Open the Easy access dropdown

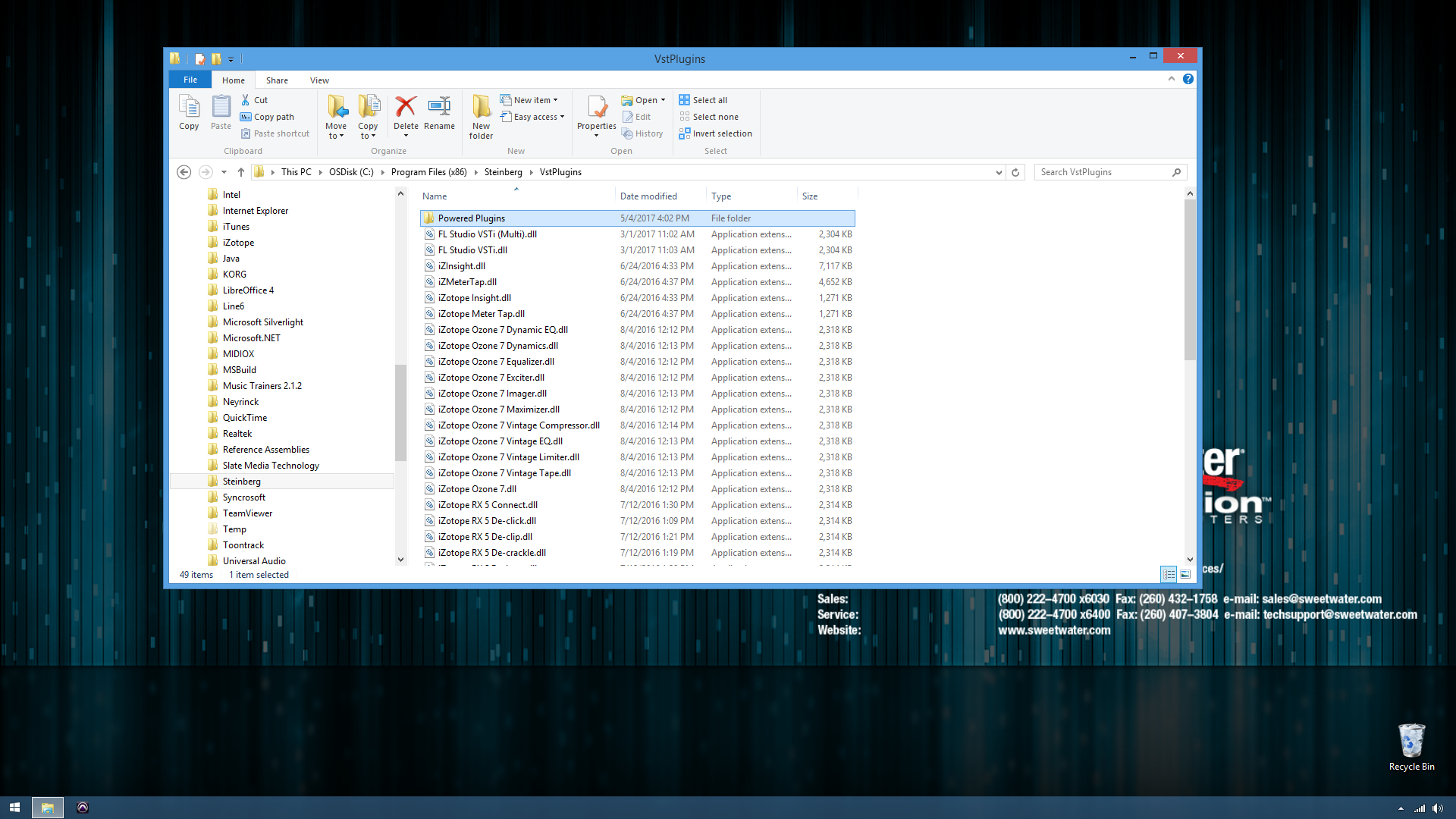tap(533, 116)
